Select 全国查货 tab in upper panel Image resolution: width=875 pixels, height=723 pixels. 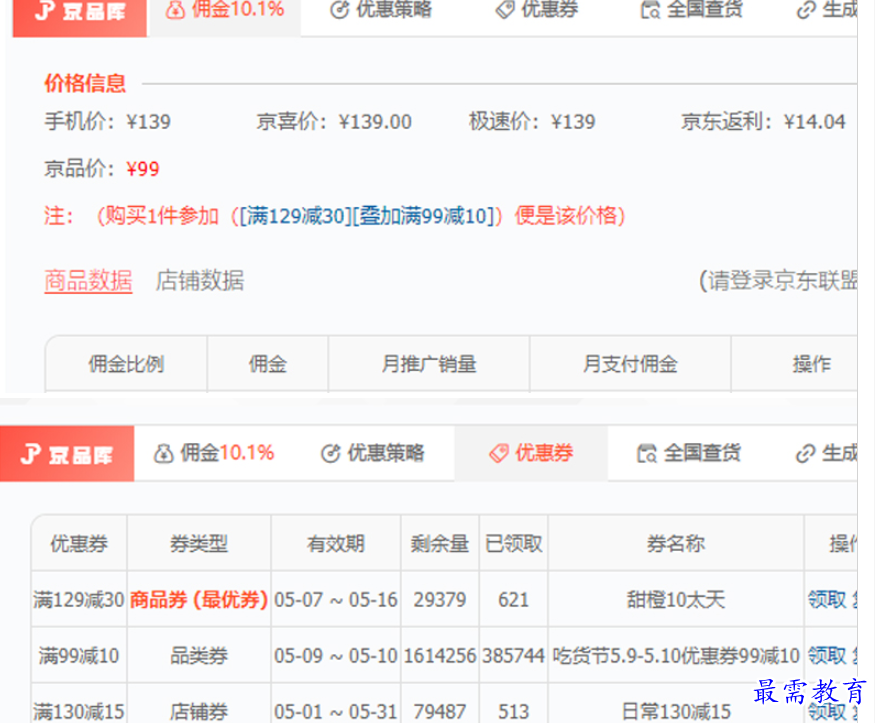click(x=691, y=10)
